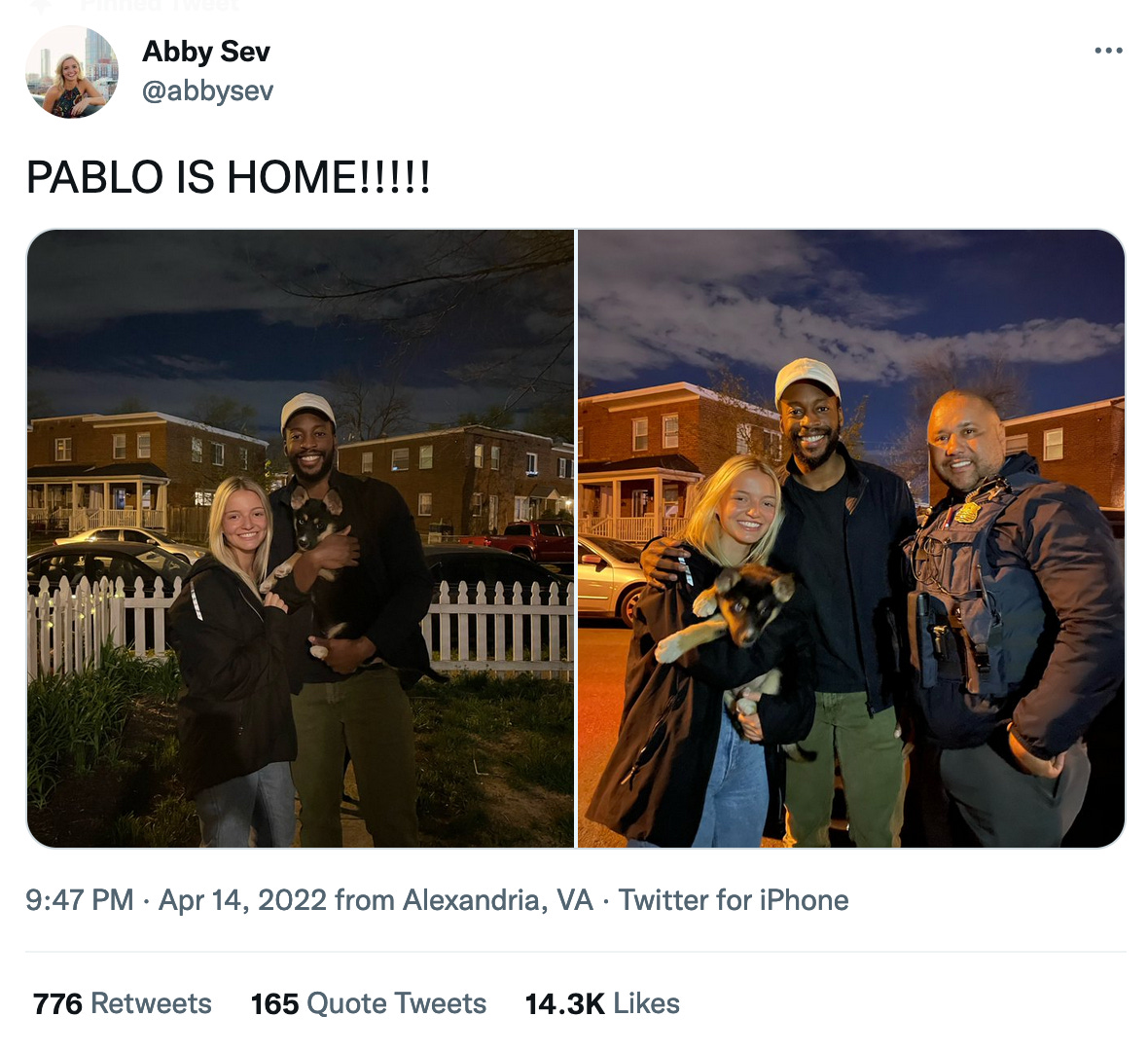Click the puppy in the left photo
Viewport: 1148px width, 1053px height.
[316, 557]
